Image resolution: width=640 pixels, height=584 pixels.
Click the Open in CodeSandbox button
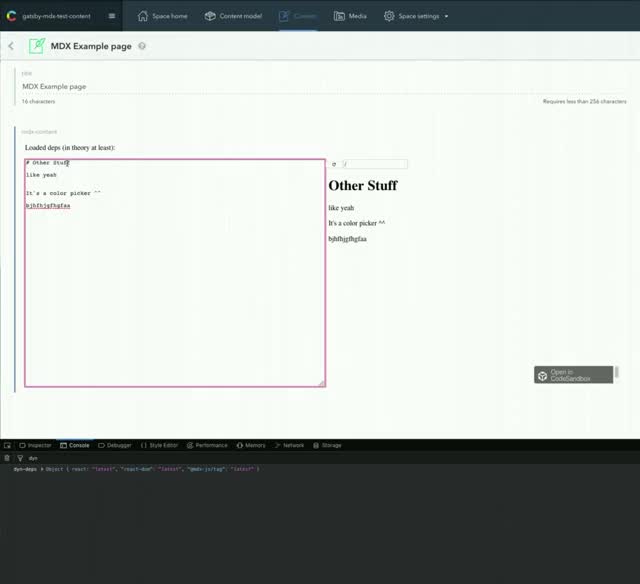[573, 375]
